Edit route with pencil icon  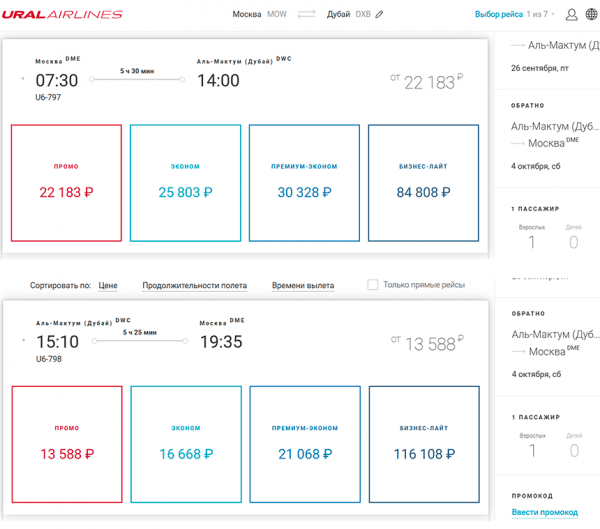(379, 15)
